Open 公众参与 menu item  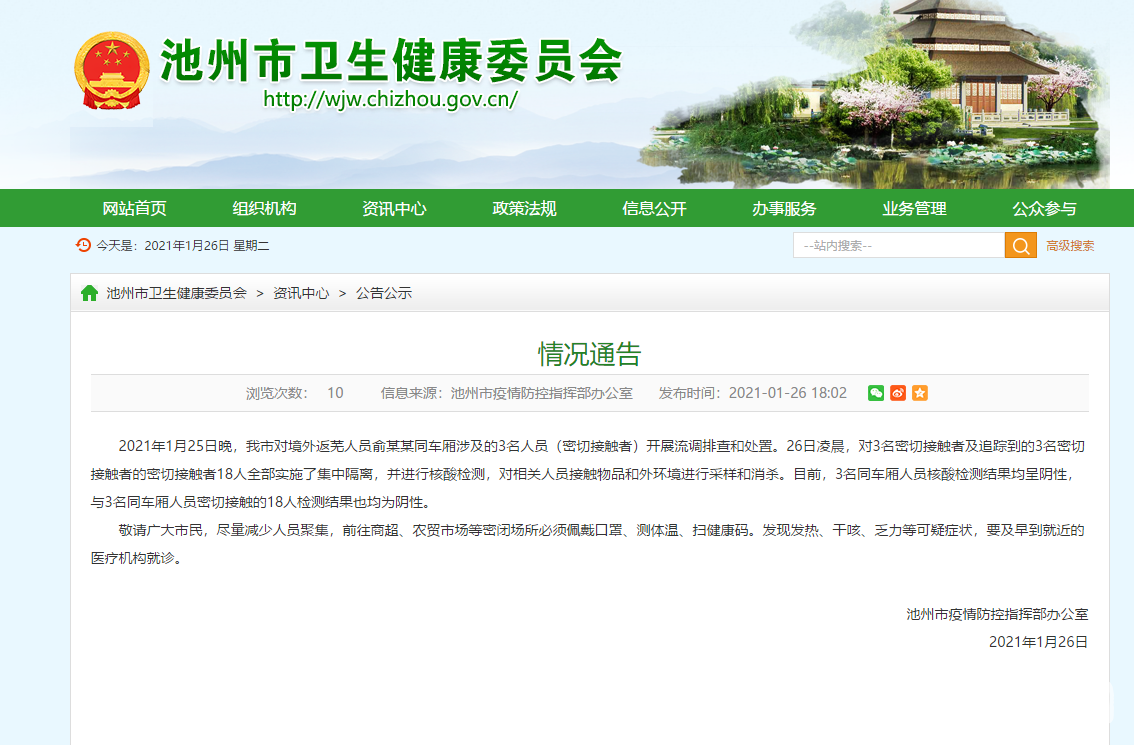1044,208
